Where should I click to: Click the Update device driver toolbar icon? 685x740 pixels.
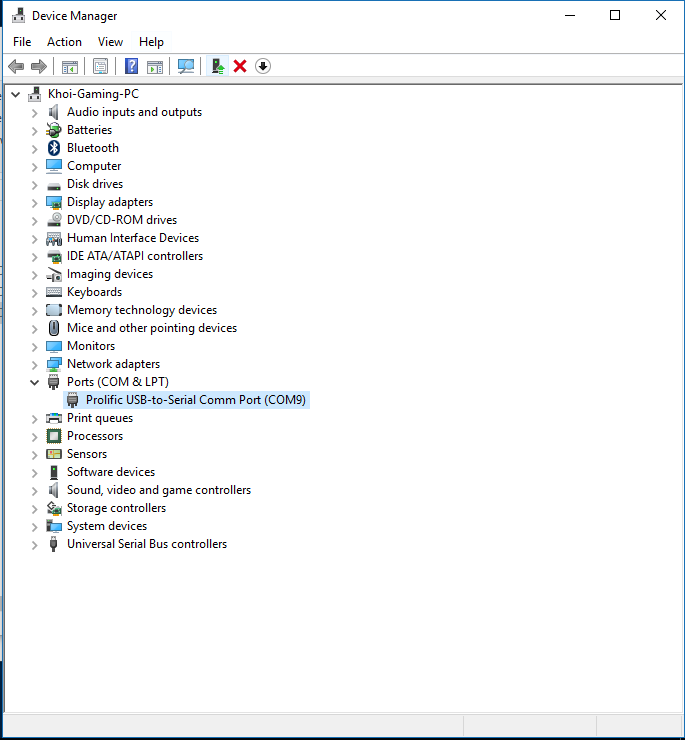[x=218, y=67]
